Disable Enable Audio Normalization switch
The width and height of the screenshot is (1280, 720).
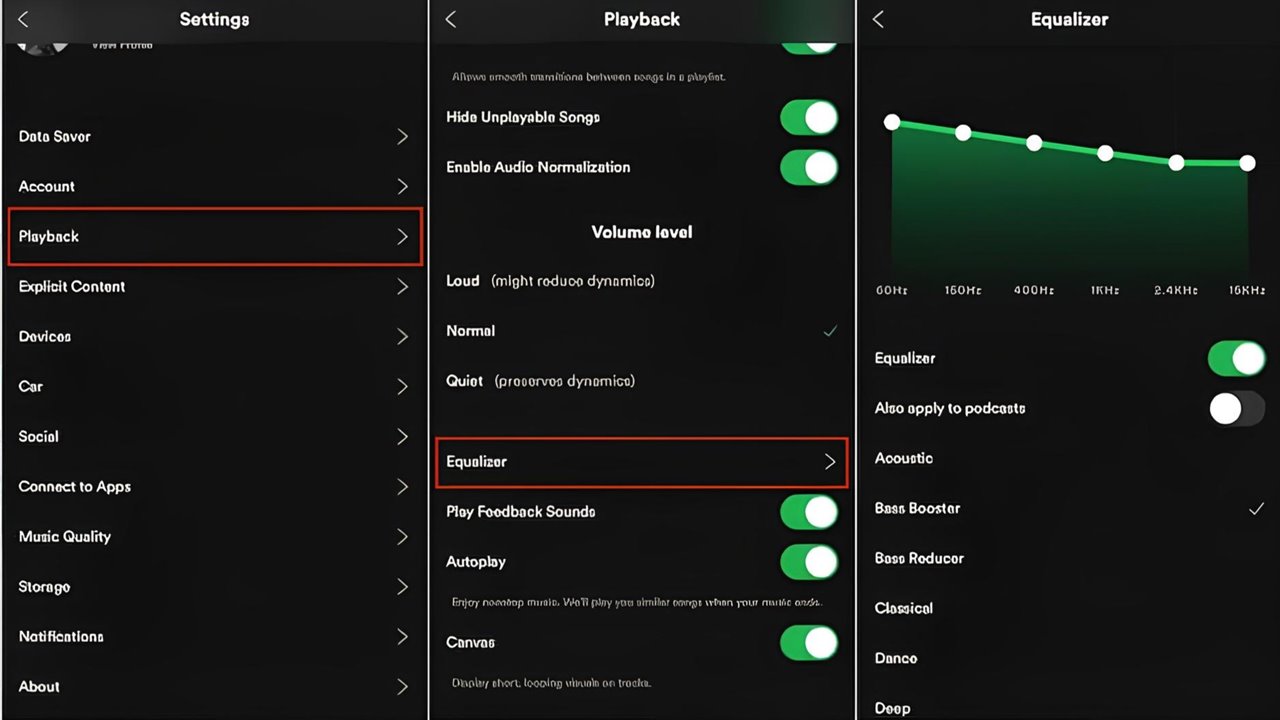808,167
